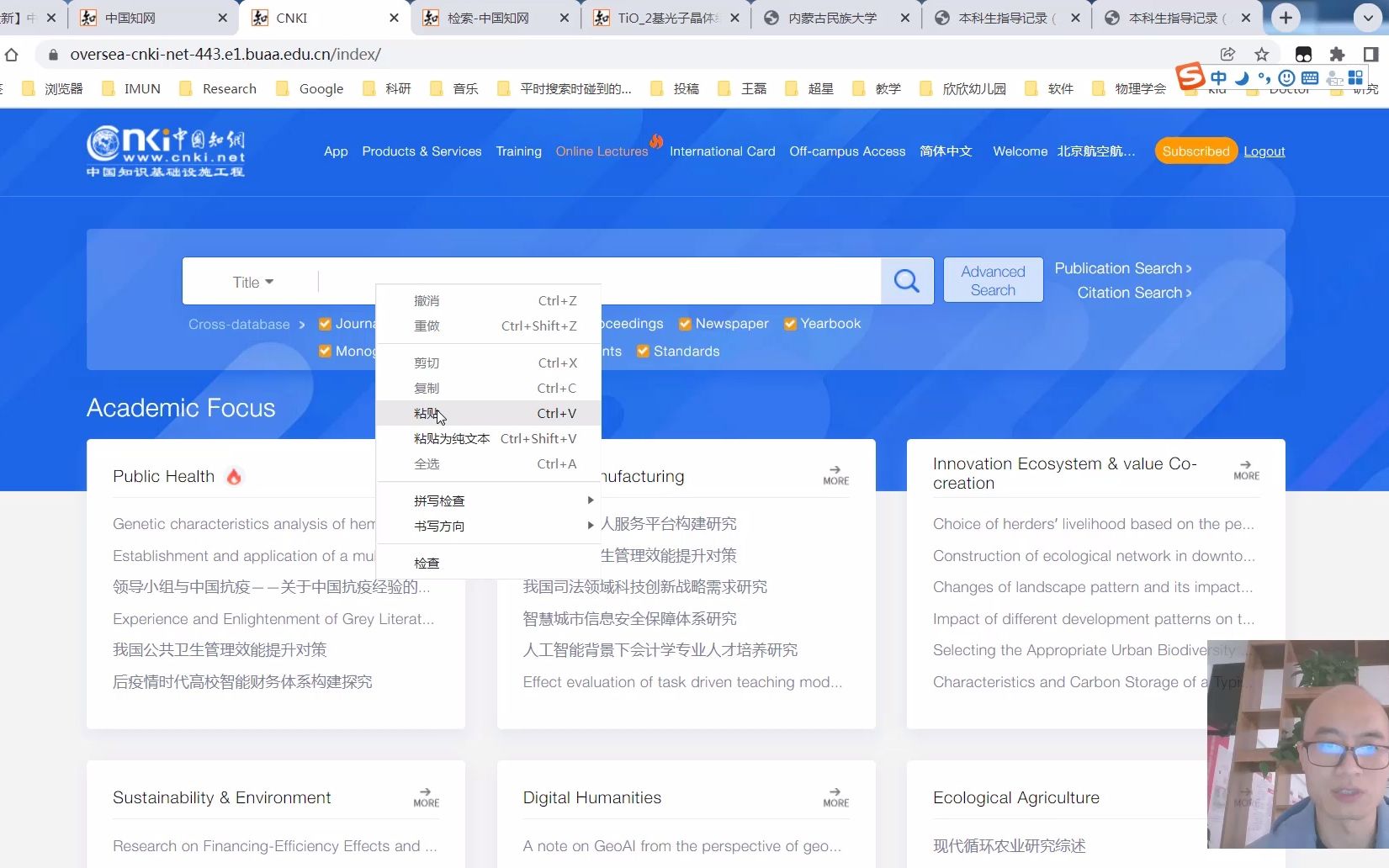
Task: Click the Subscribed button
Action: (x=1195, y=151)
